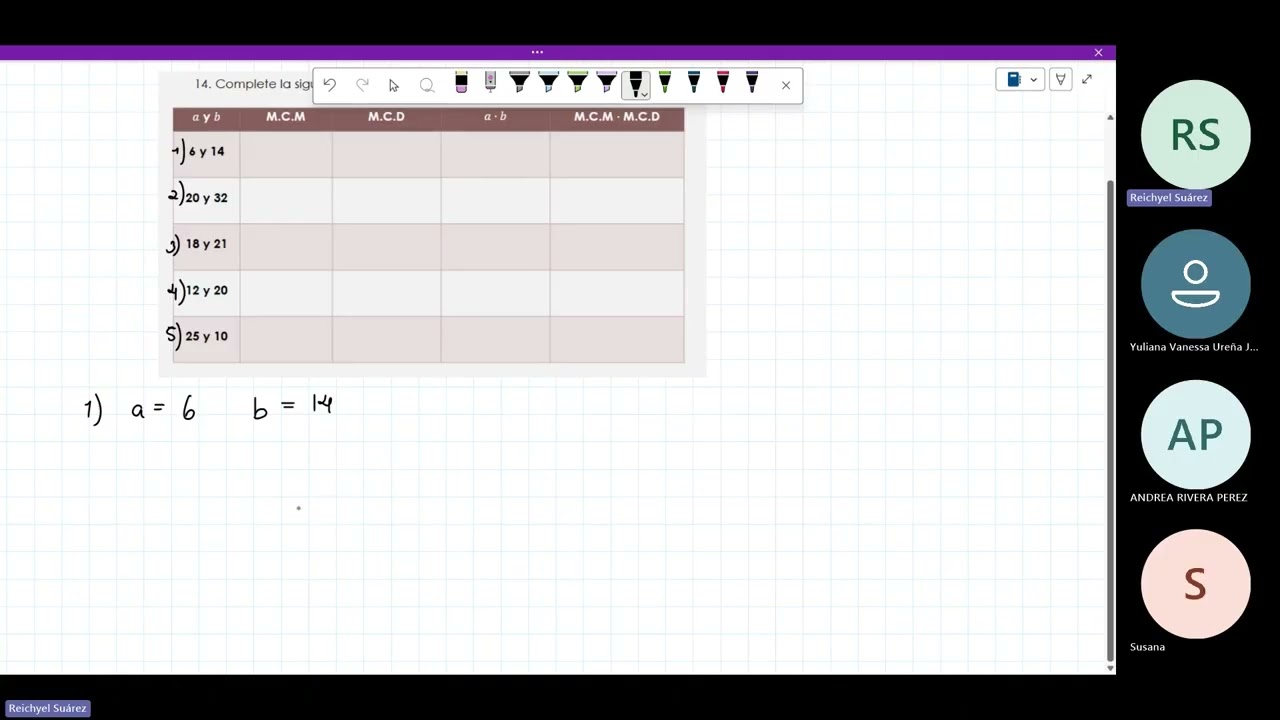Click the three-dot menu on purple bar
The height and width of the screenshot is (720, 1280).
pyautogui.click(x=537, y=52)
